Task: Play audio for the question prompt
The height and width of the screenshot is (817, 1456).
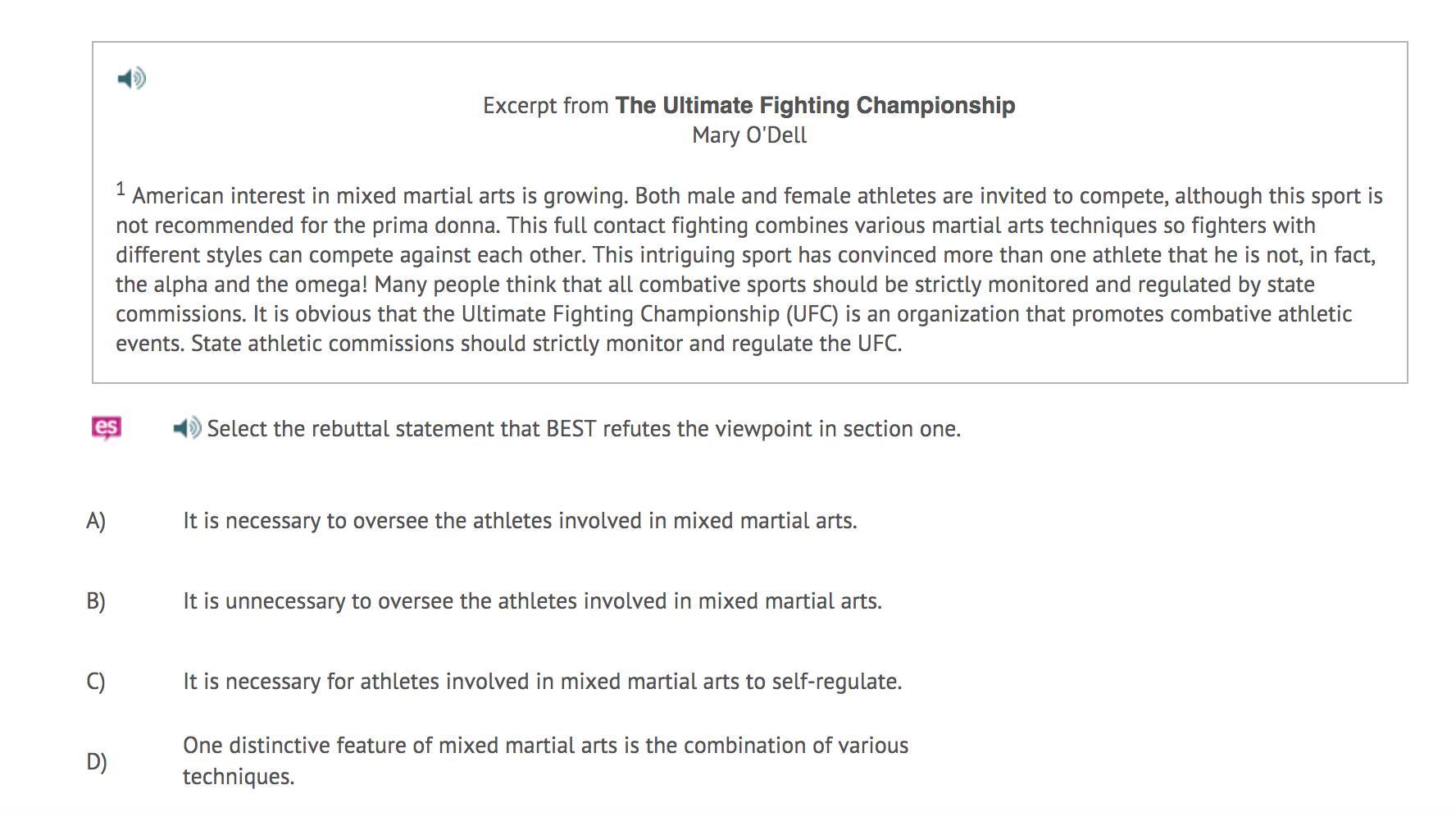Action: pos(187,428)
